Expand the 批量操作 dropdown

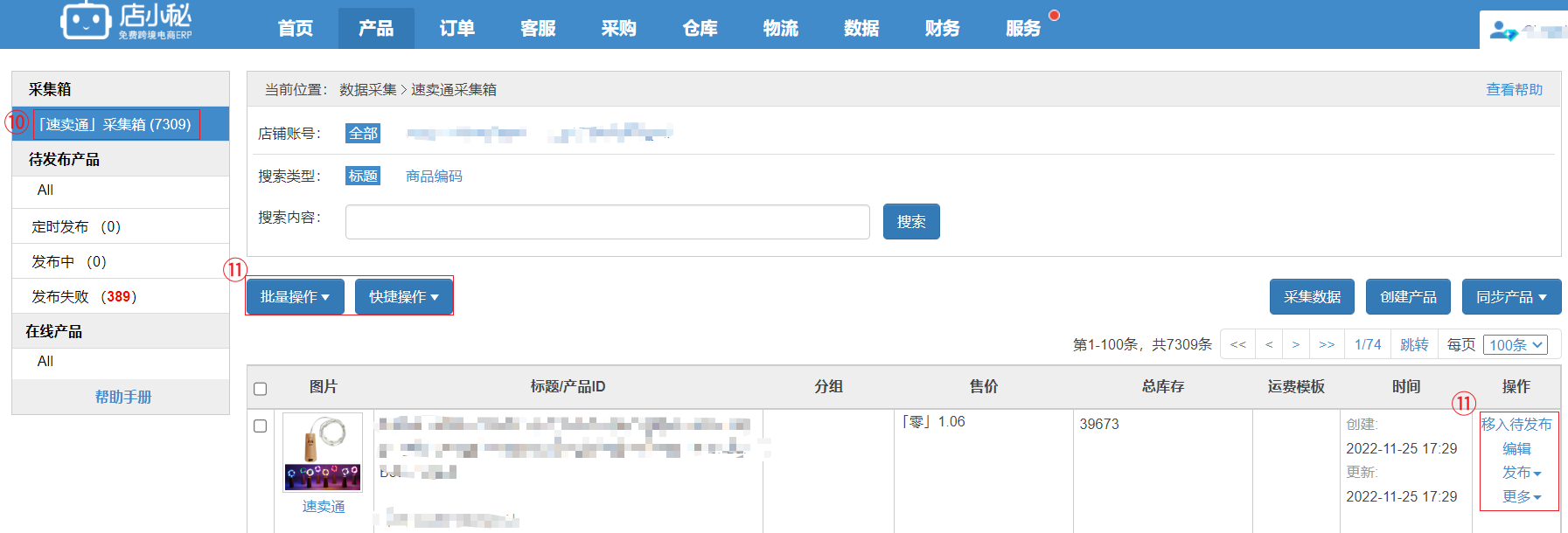pyautogui.click(x=296, y=297)
